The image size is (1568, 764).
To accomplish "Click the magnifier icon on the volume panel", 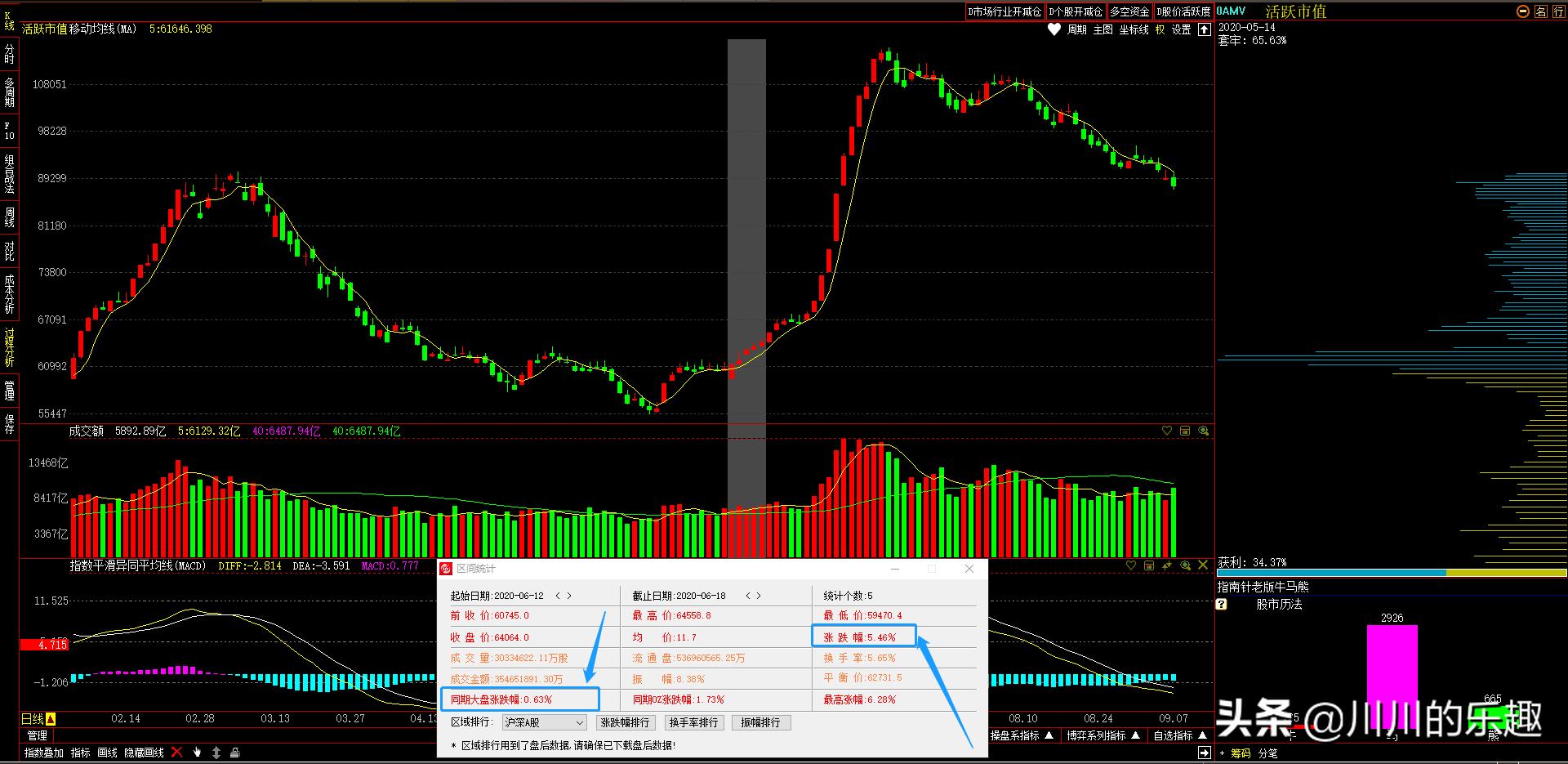I will [1203, 431].
